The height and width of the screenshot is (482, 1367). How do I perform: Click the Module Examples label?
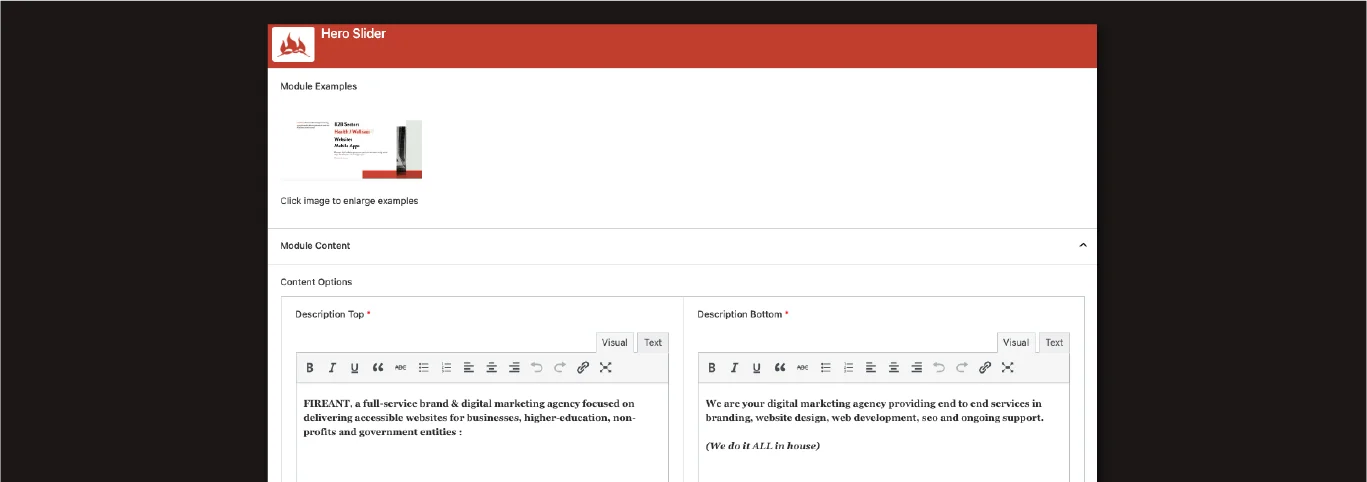(319, 87)
